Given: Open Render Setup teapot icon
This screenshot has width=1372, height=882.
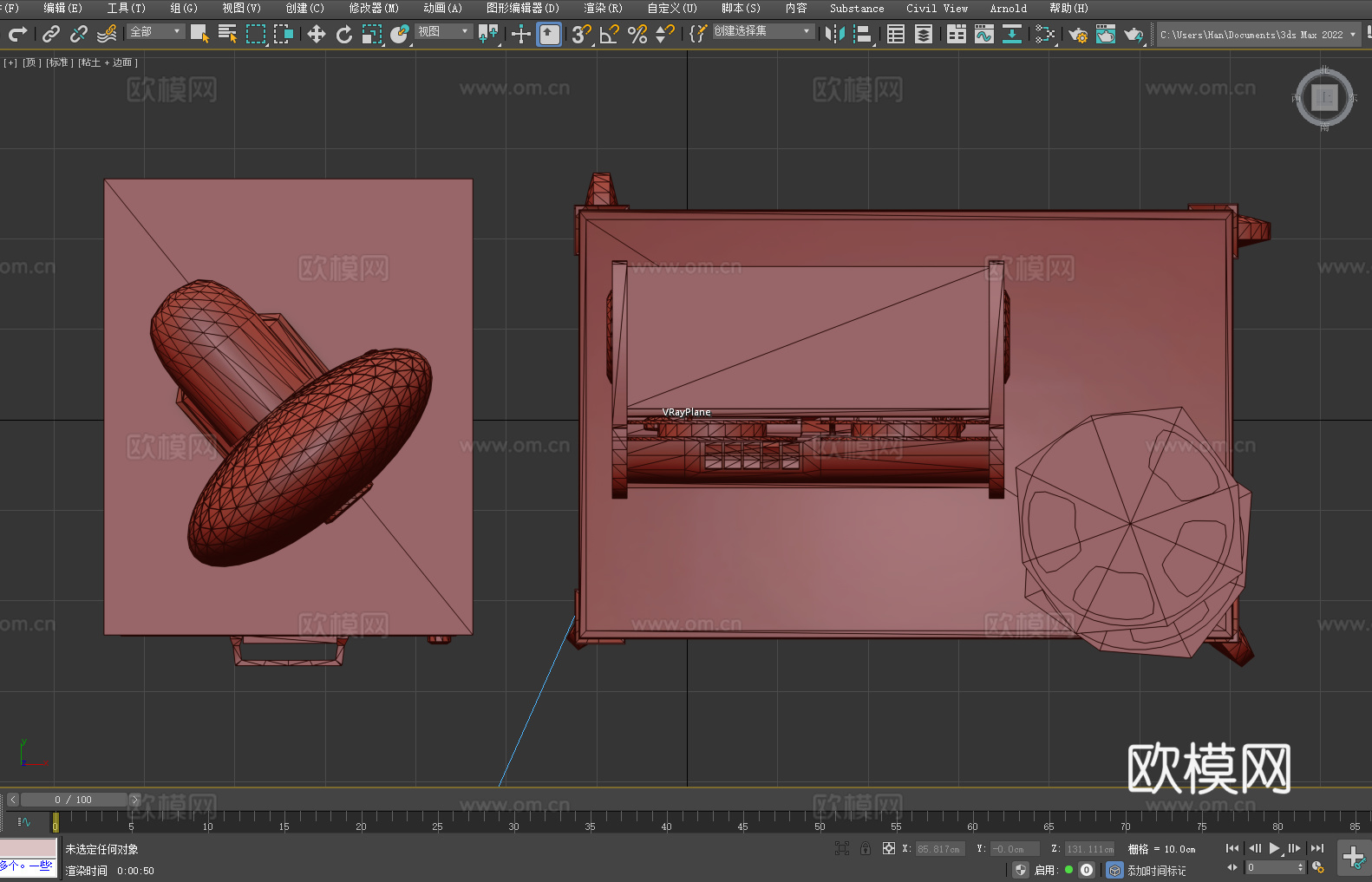Looking at the screenshot, I should click(1078, 34).
